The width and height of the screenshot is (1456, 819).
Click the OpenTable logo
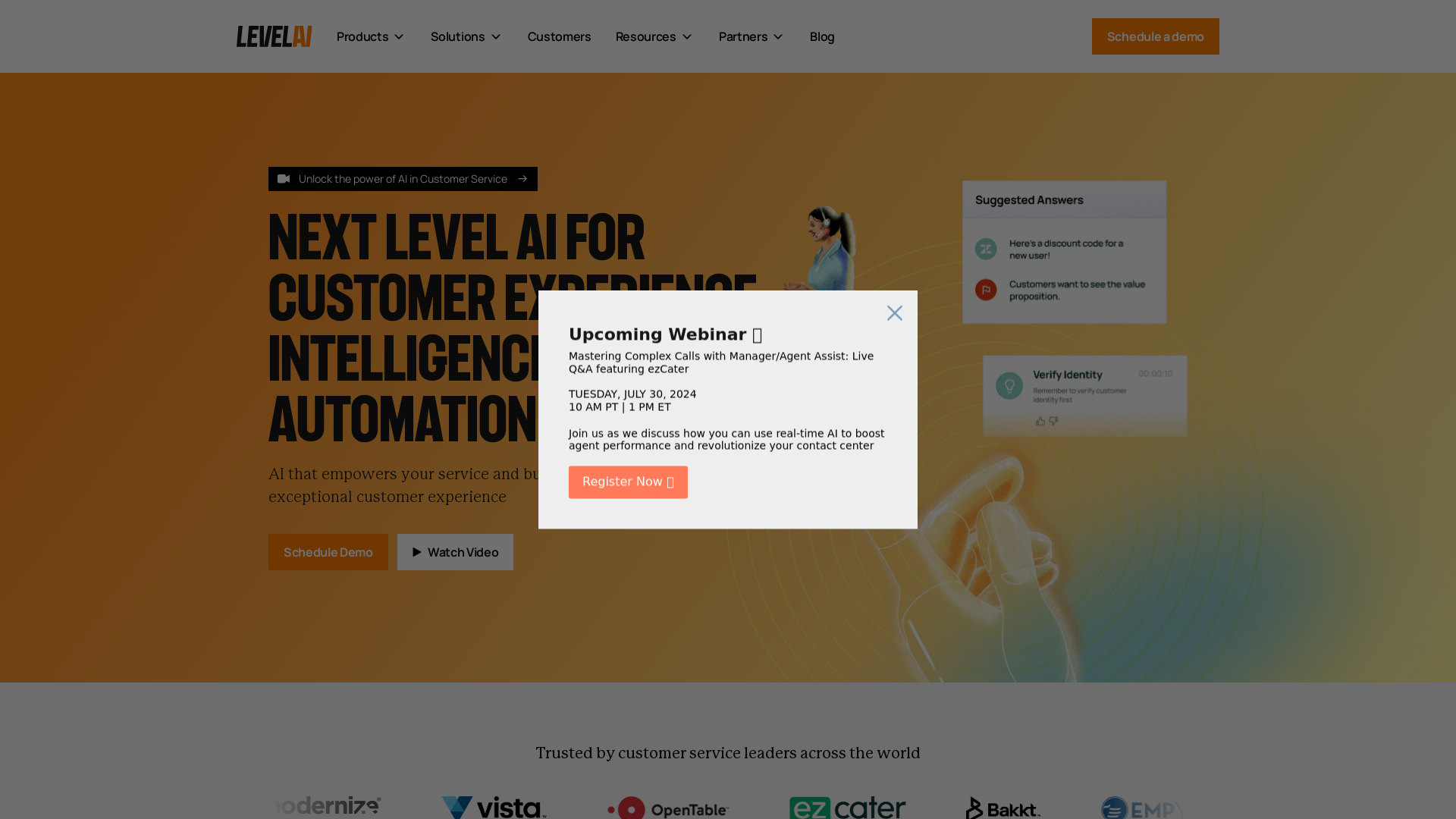(x=668, y=808)
